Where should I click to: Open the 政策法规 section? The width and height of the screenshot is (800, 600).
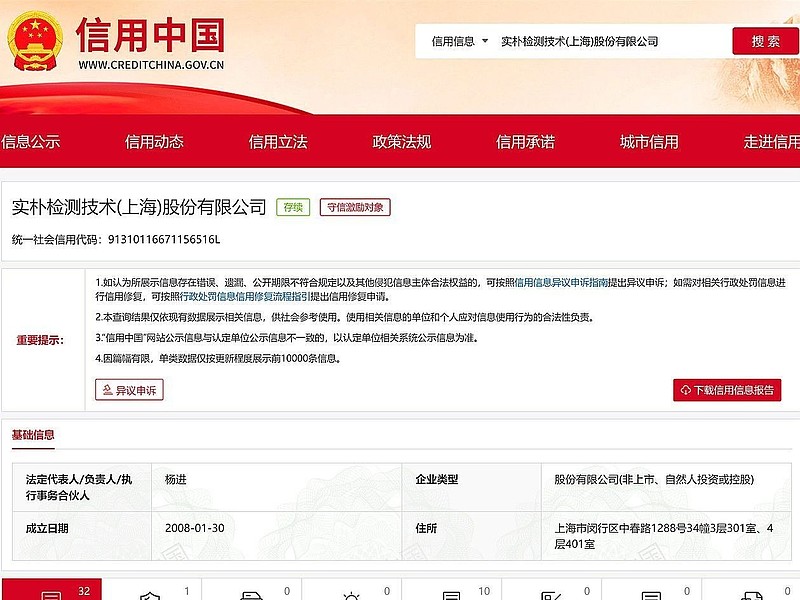pyautogui.click(x=402, y=141)
